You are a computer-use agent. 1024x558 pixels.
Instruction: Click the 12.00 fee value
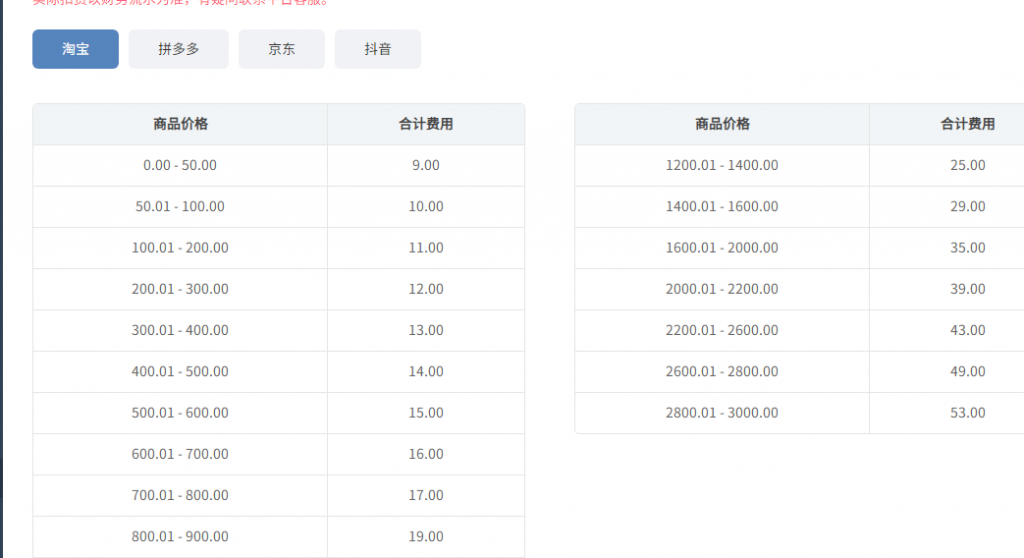[426, 289]
